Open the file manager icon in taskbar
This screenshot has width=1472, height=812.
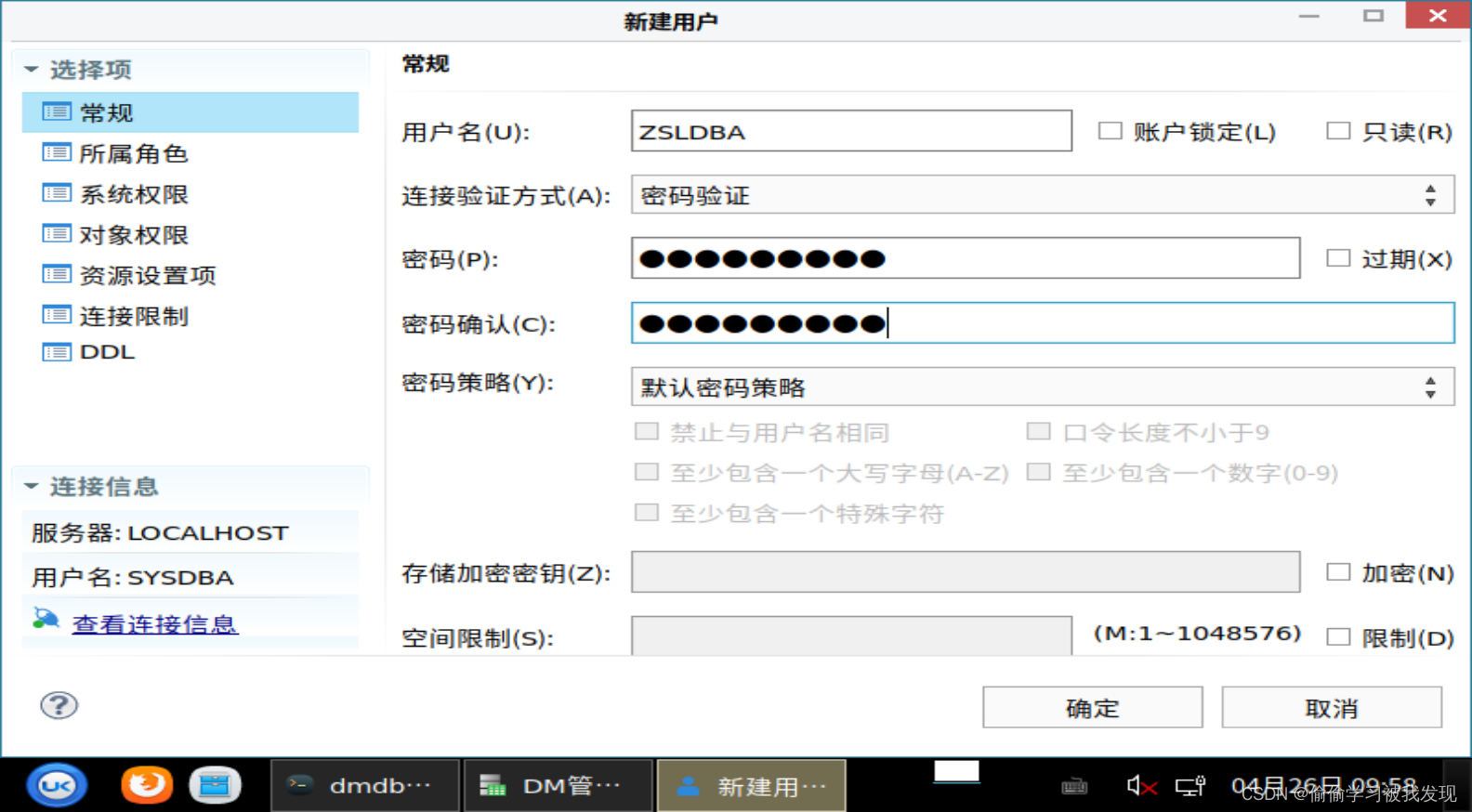(x=215, y=786)
